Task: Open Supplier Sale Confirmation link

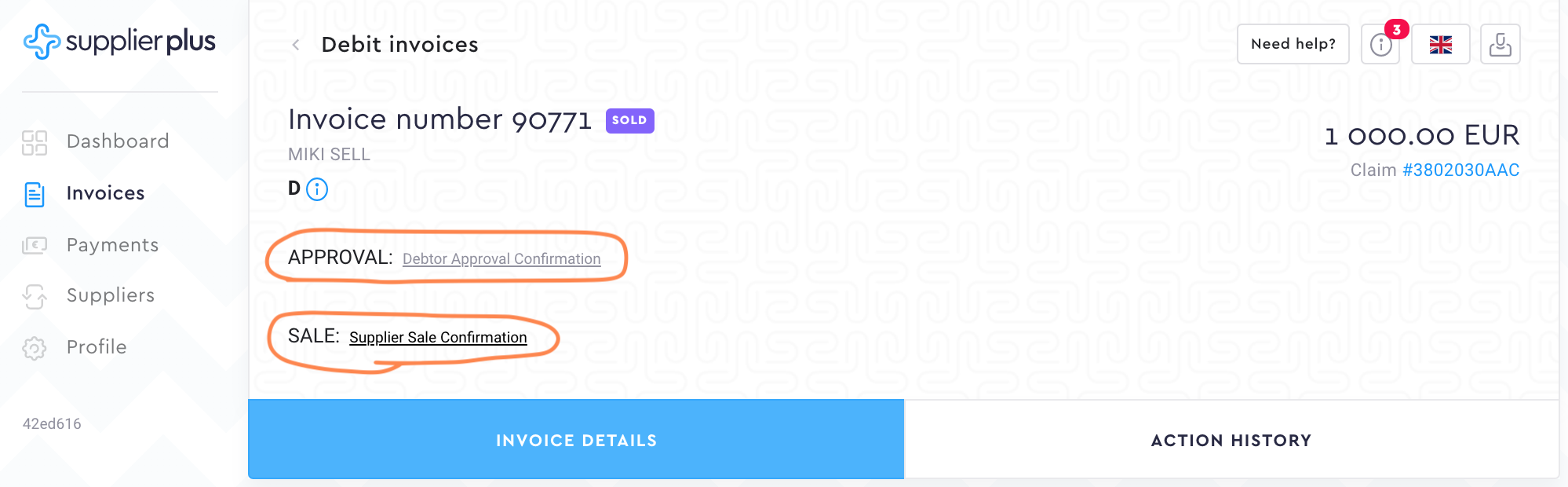Action: [x=438, y=338]
